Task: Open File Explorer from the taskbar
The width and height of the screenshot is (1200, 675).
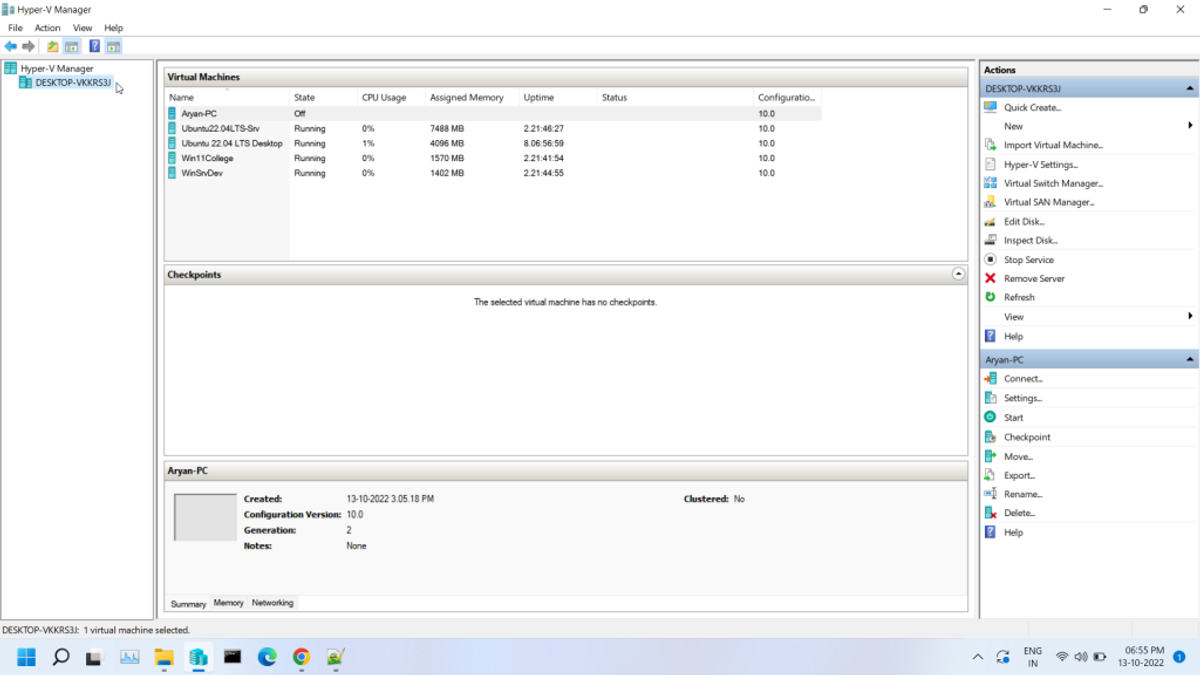Action: coord(164,657)
